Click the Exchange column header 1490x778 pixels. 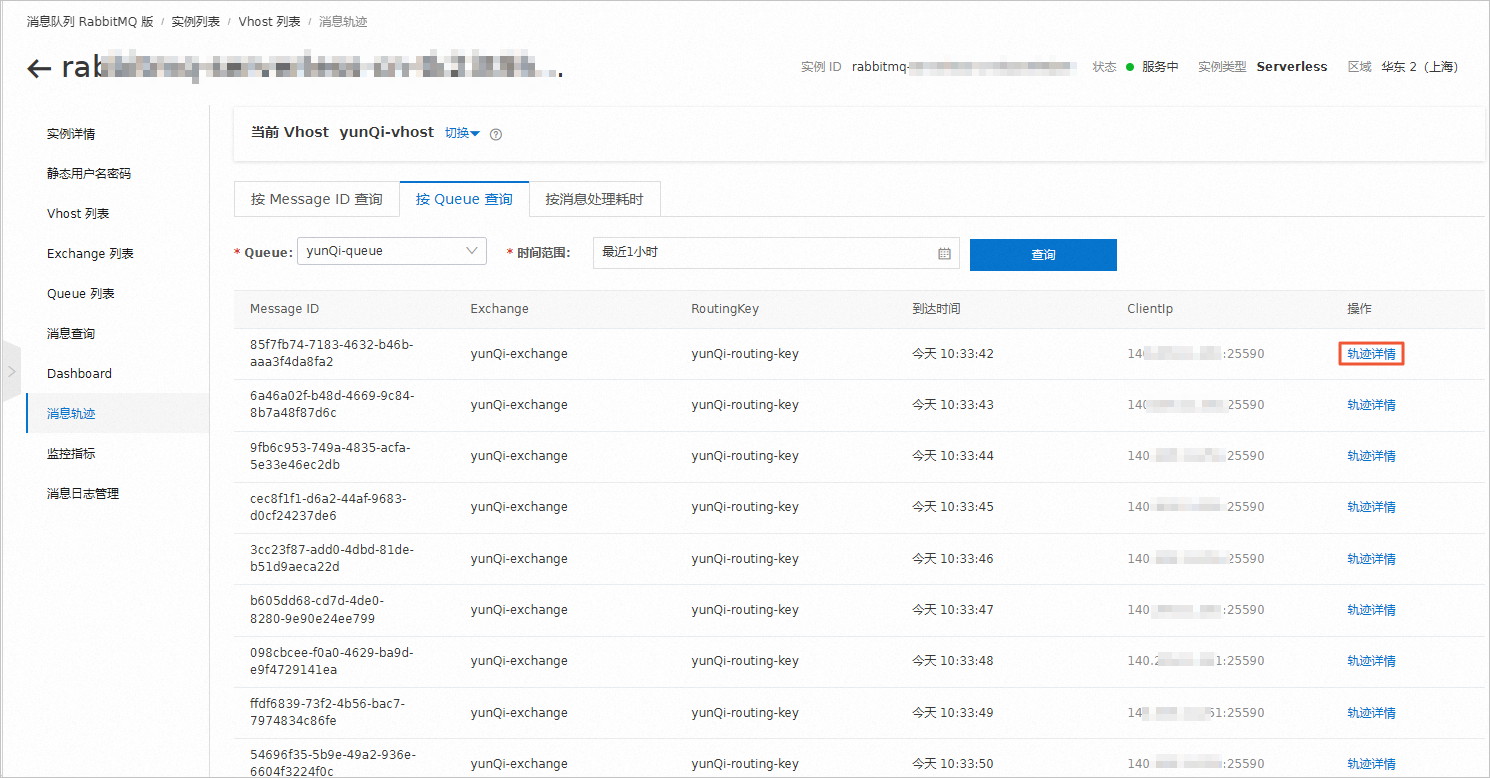[500, 309]
